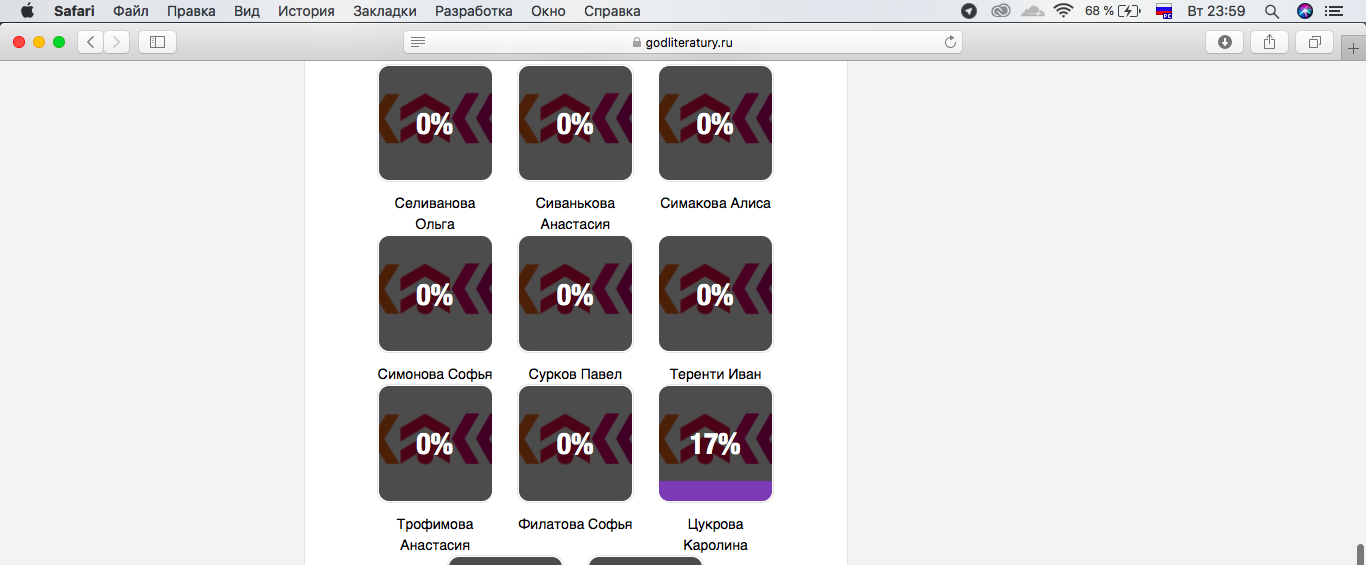Screen dimensions: 1366x565
Task: Select the vote tile above Симонова Софья
Action: (x=435, y=294)
